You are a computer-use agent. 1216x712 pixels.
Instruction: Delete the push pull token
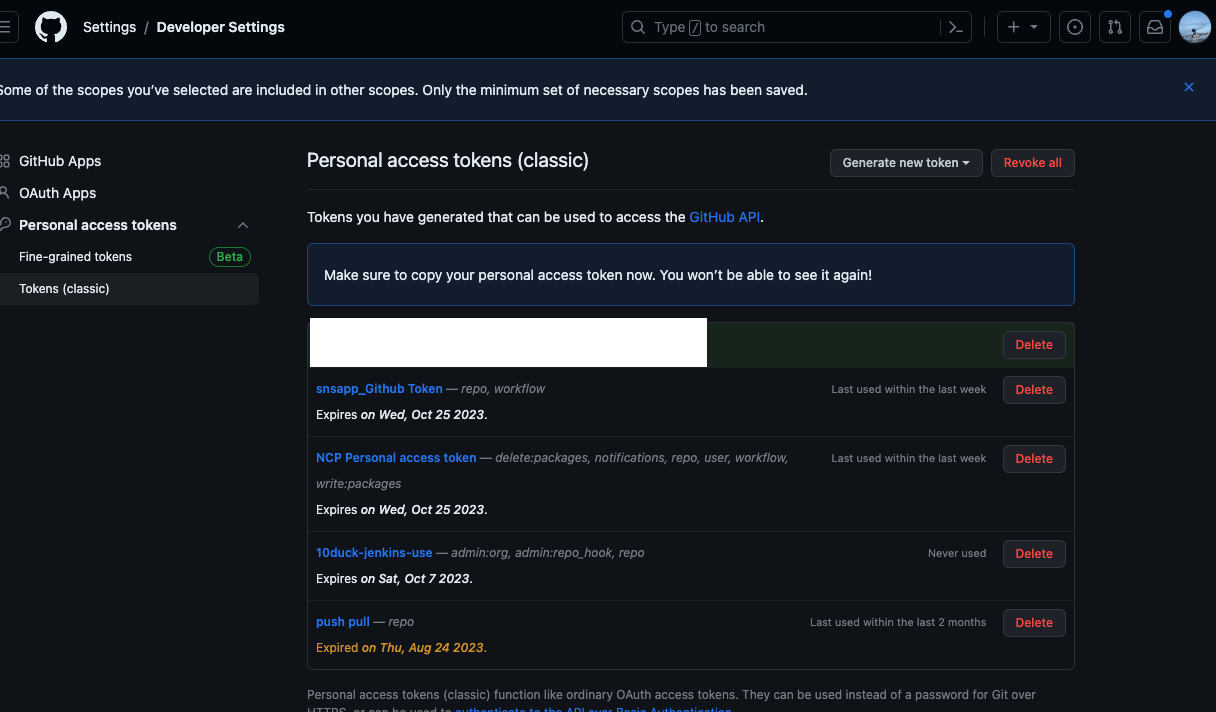(1034, 623)
